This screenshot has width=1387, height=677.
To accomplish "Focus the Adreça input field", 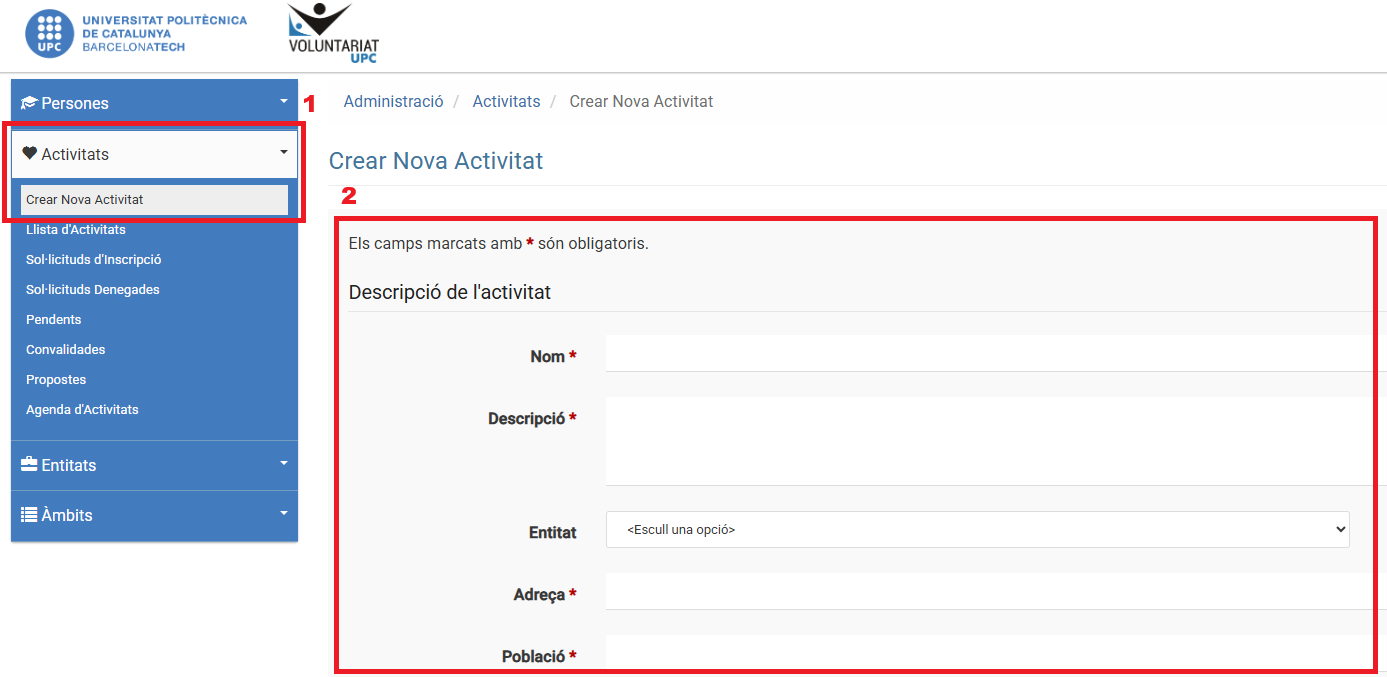I will (990, 592).
